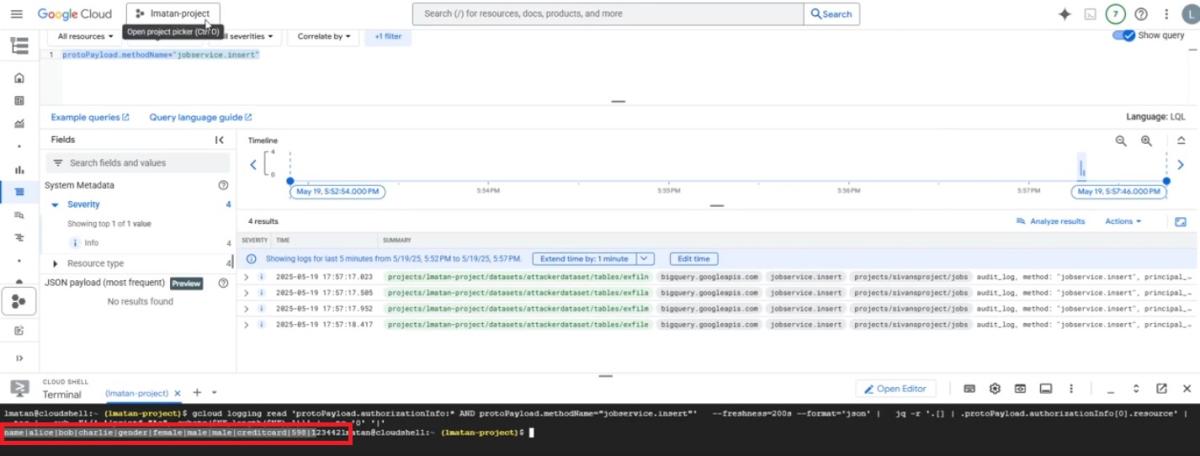Open the hamburger navigation menu
The width and height of the screenshot is (1200, 456).
coord(18,45)
